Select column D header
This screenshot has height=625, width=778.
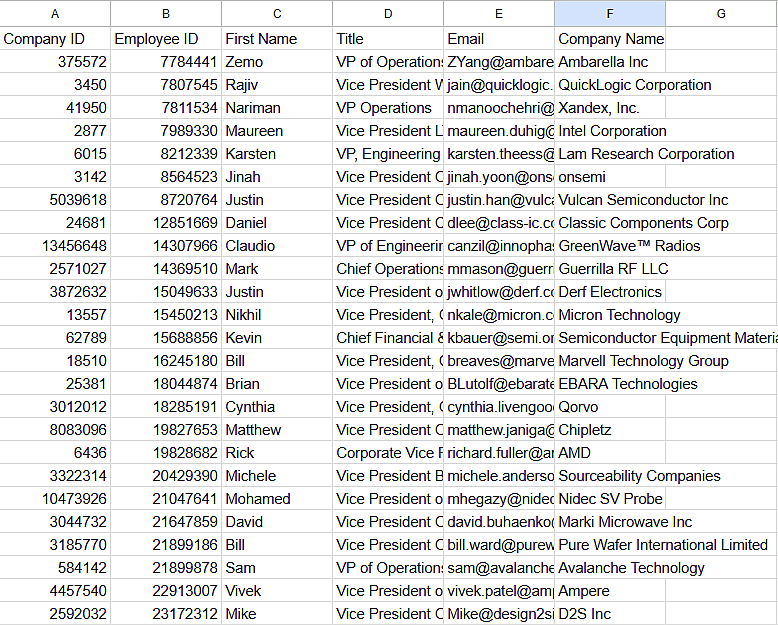click(388, 13)
